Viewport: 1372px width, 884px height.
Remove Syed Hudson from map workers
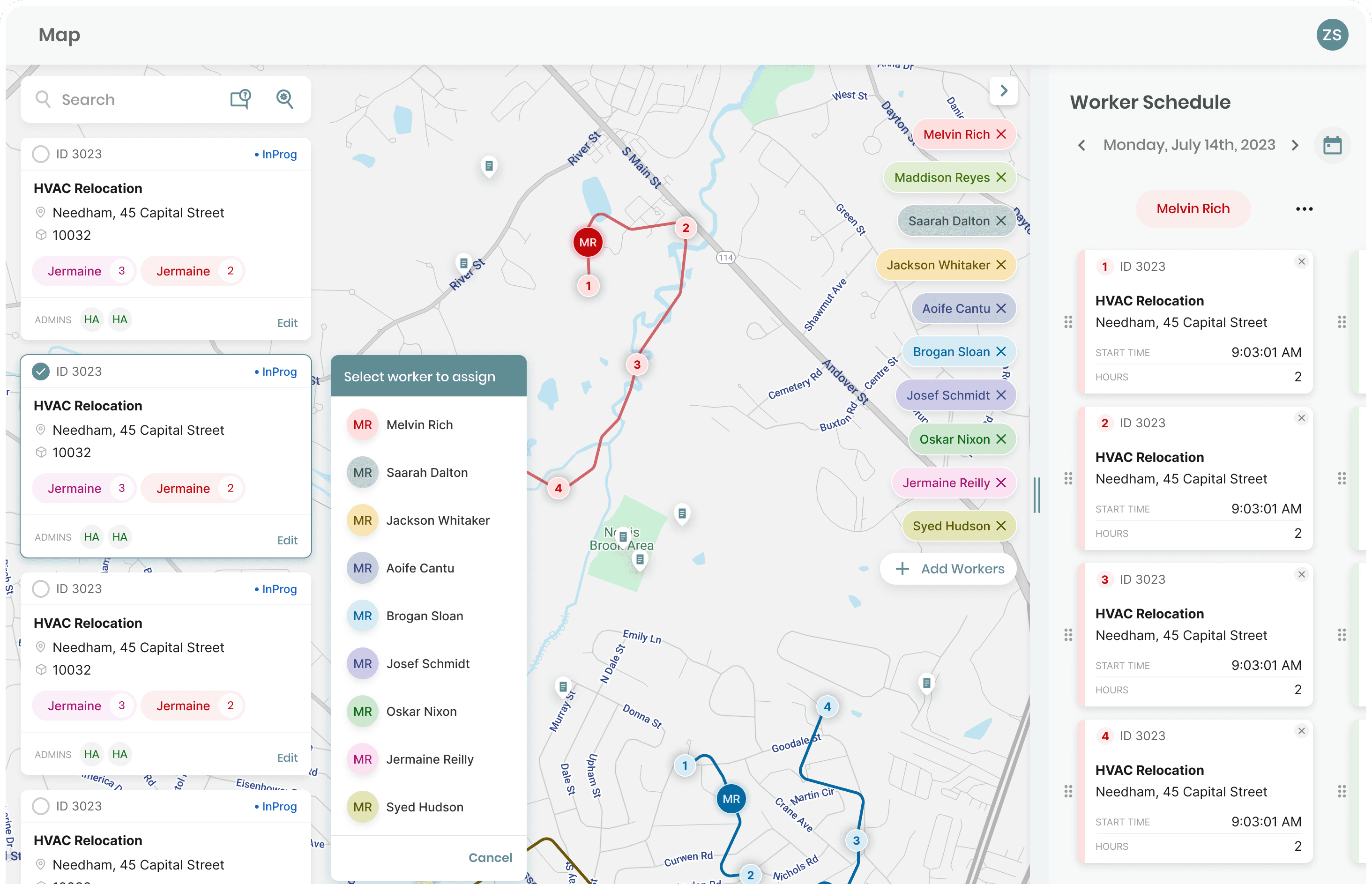(1001, 526)
